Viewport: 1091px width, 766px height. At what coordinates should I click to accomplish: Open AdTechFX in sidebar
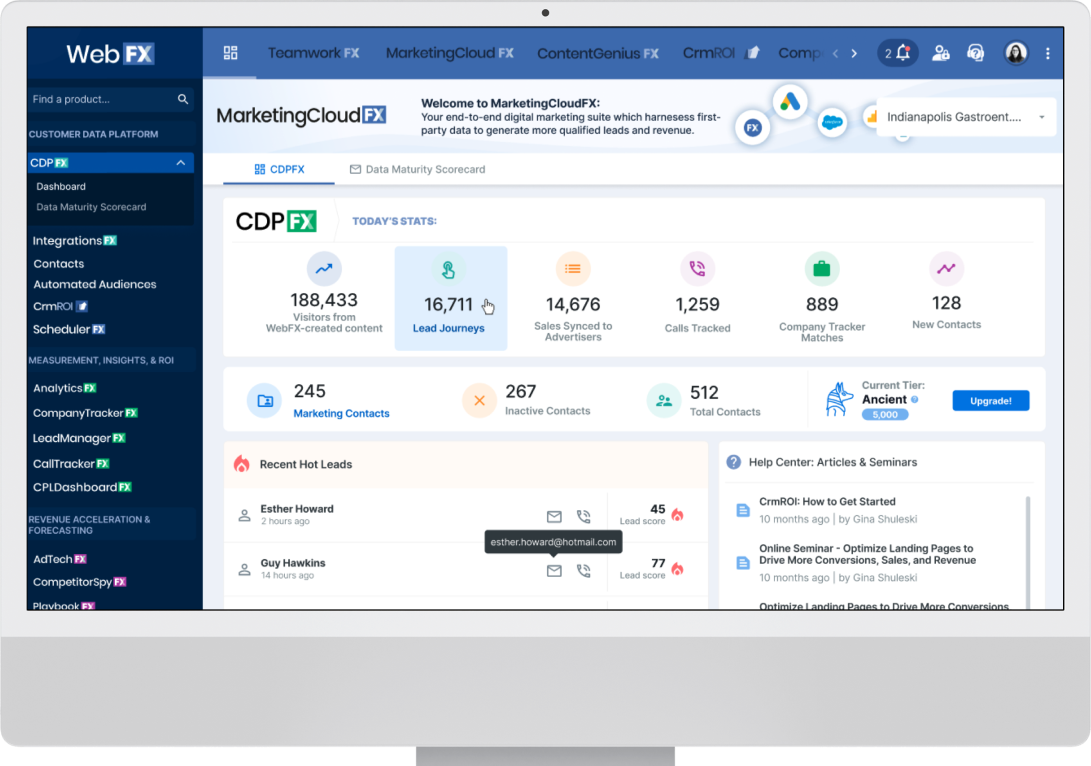[60, 559]
